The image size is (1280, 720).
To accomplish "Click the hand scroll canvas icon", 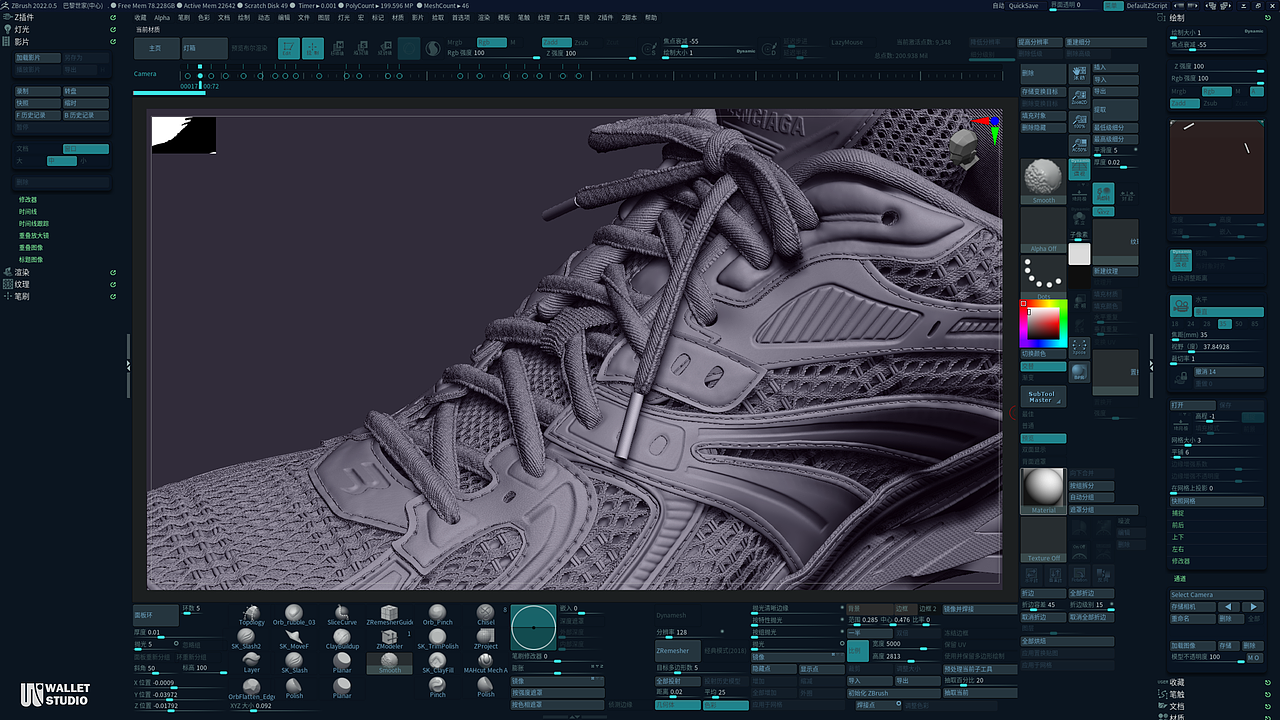I will click(1079, 74).
